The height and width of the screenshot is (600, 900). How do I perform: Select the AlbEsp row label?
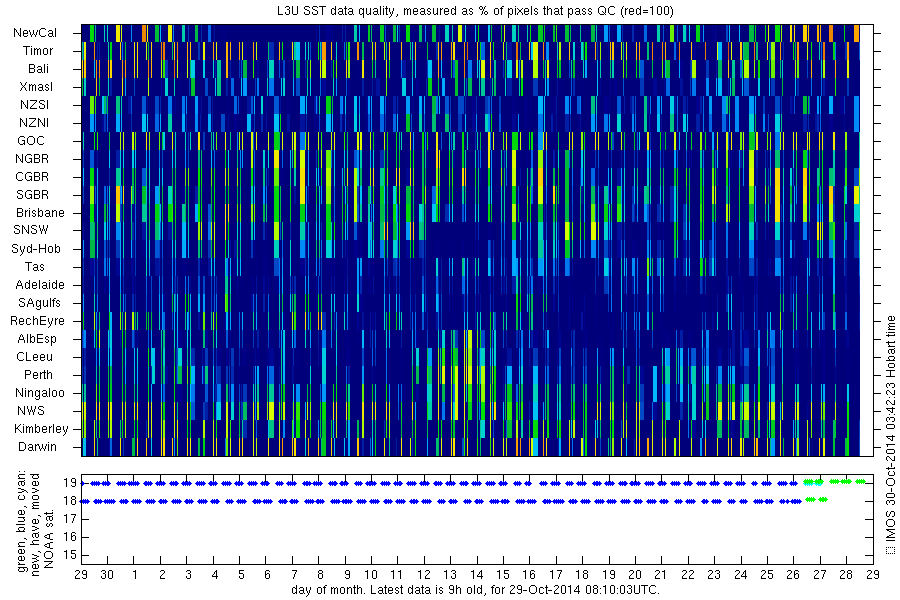pyautogui.click(x=37, y=339)
